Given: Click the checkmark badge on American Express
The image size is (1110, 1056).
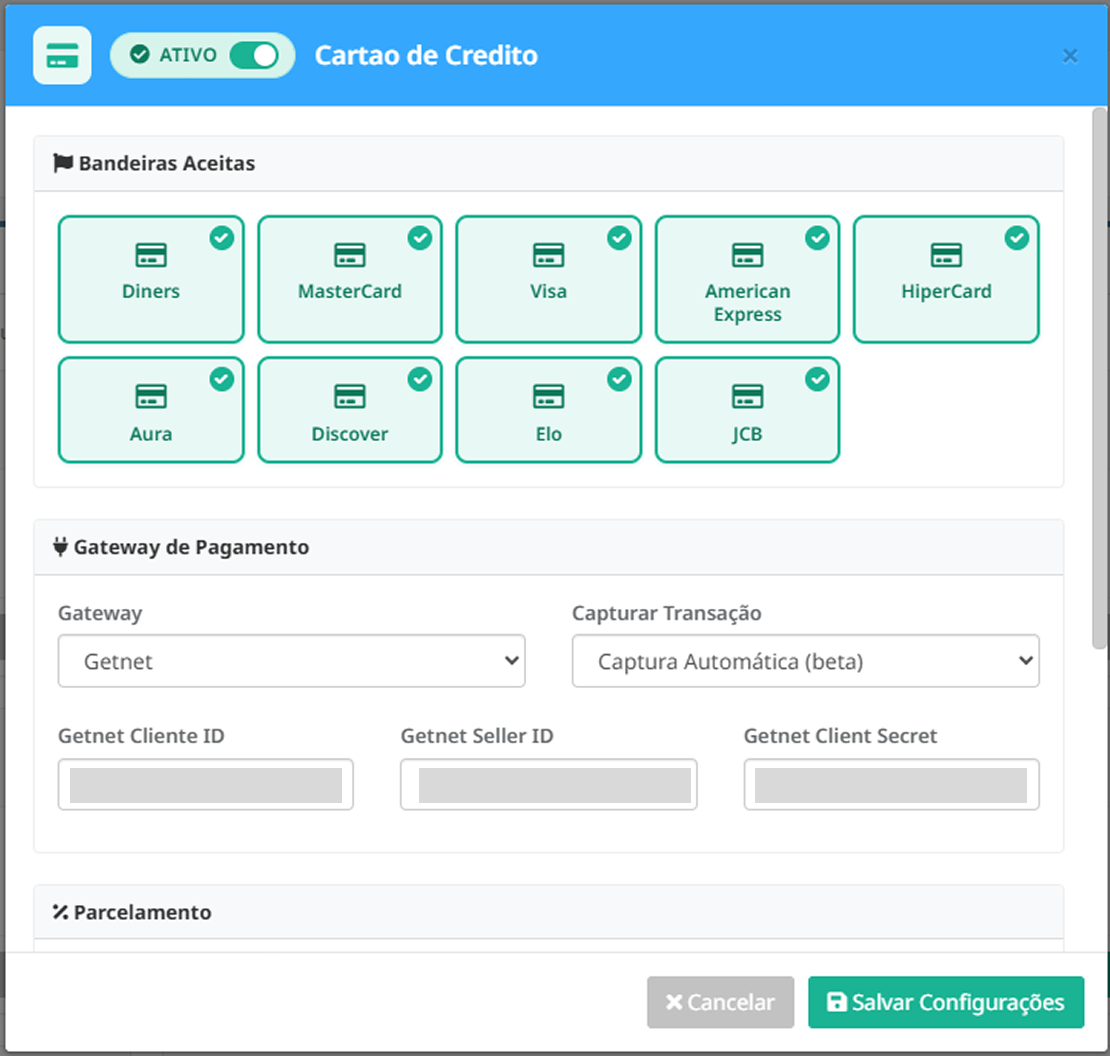Looking at the screenshot, I should pos(818,238).
